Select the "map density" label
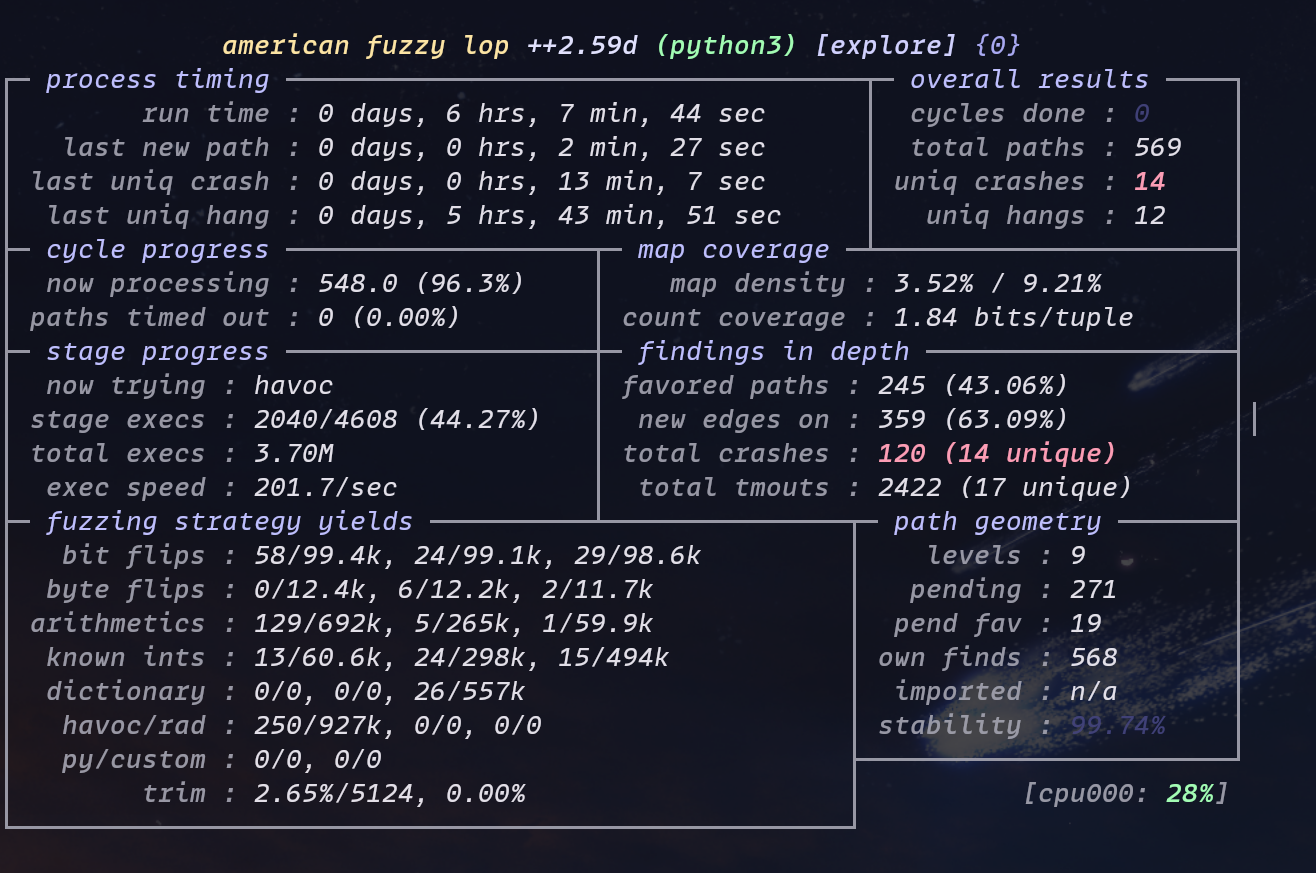Screen dimensions: 1316x873 click(x=758, y=284)
